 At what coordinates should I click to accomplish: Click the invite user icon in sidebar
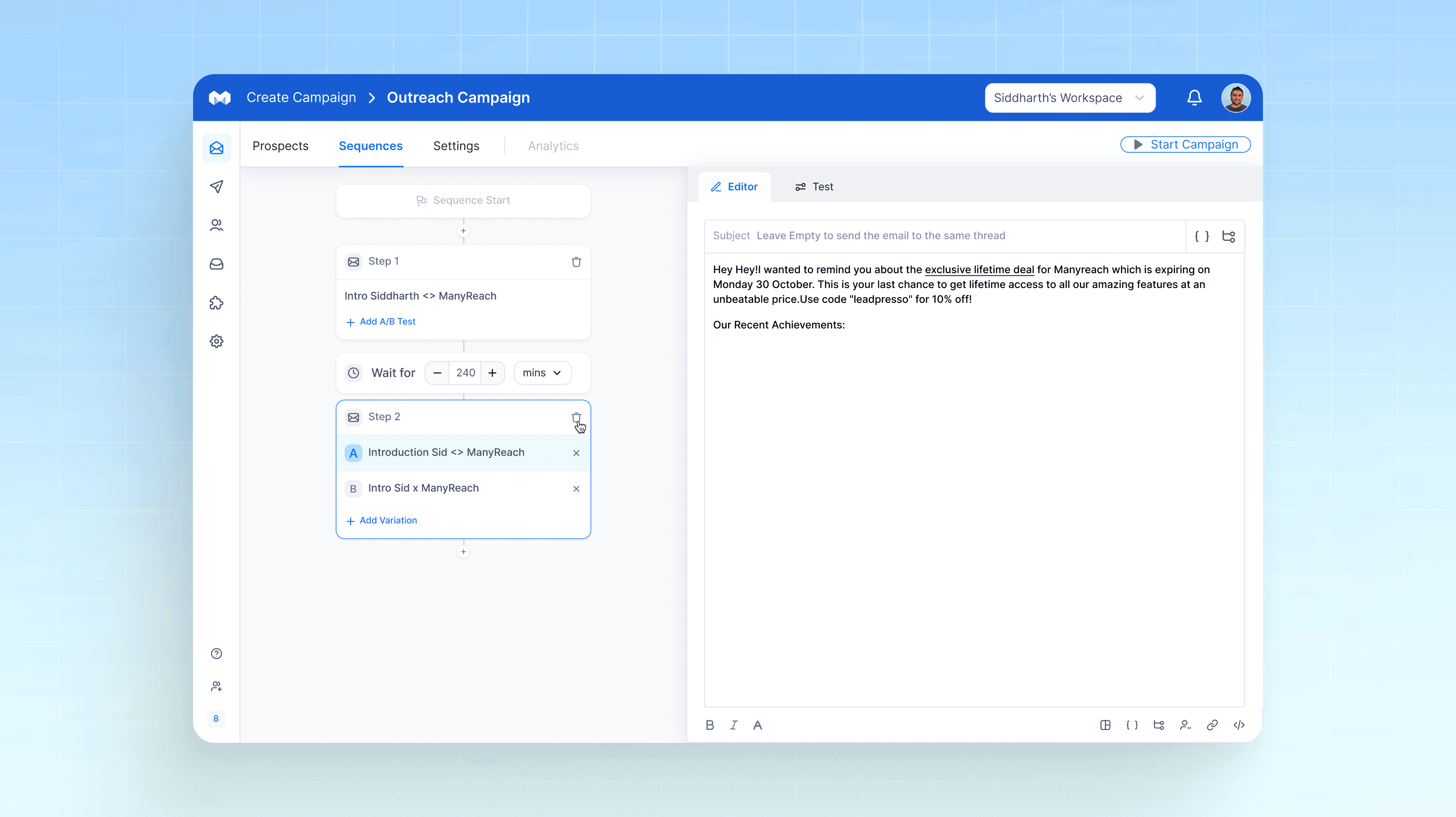tap(217, 686)
